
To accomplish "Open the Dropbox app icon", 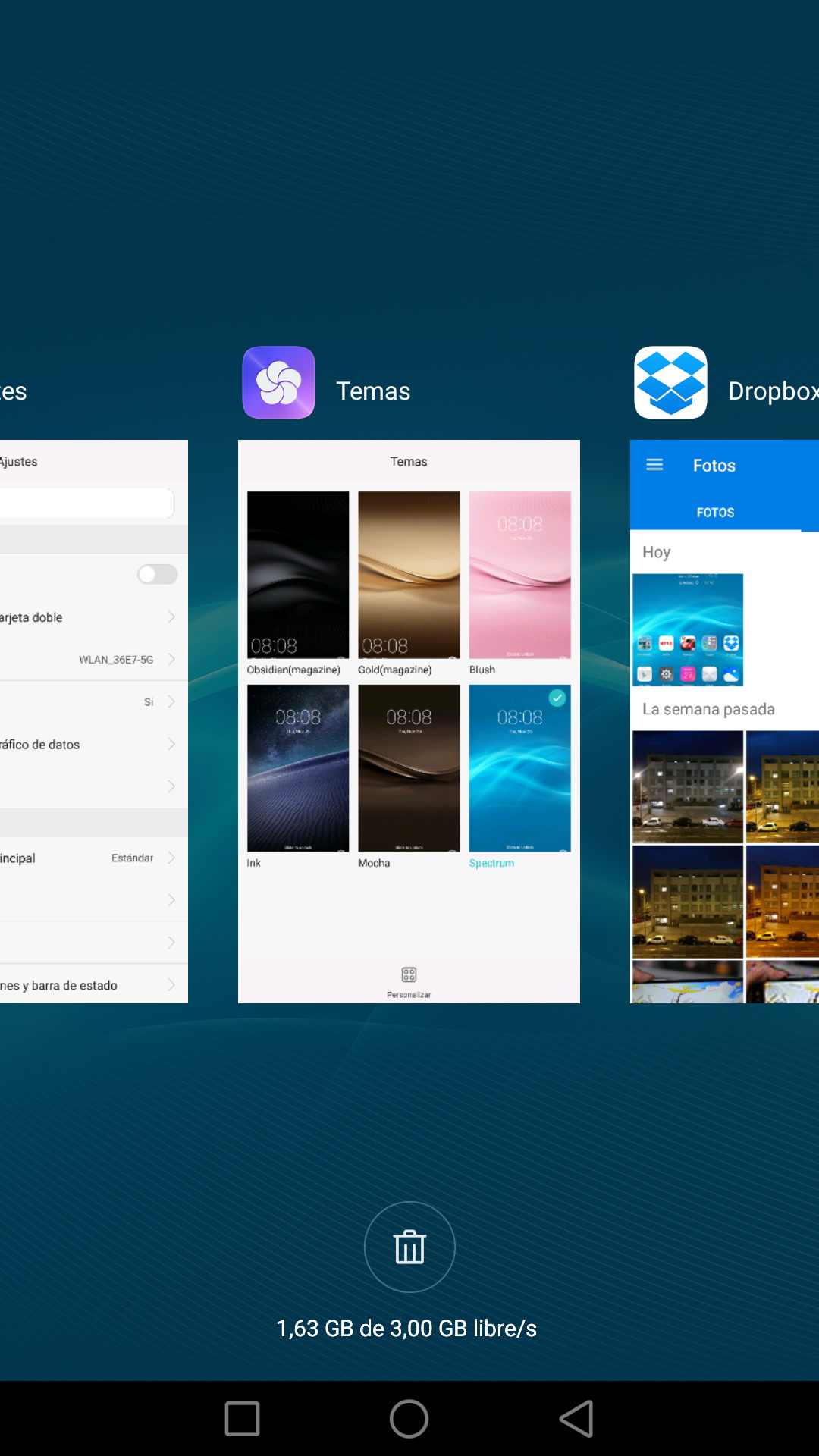I will pos(670,383).
